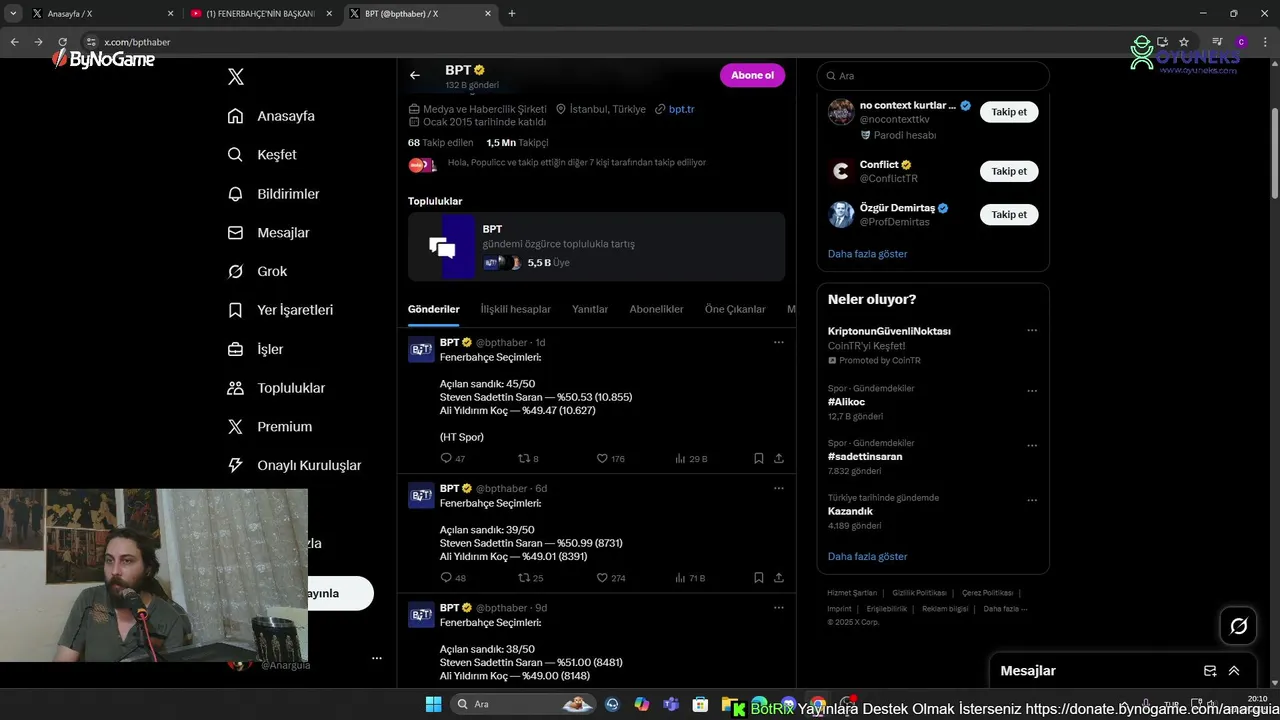Screen dimensions: 1280x720
Task: Repost the 45/50 sandık post
Action: pos(523,458)
